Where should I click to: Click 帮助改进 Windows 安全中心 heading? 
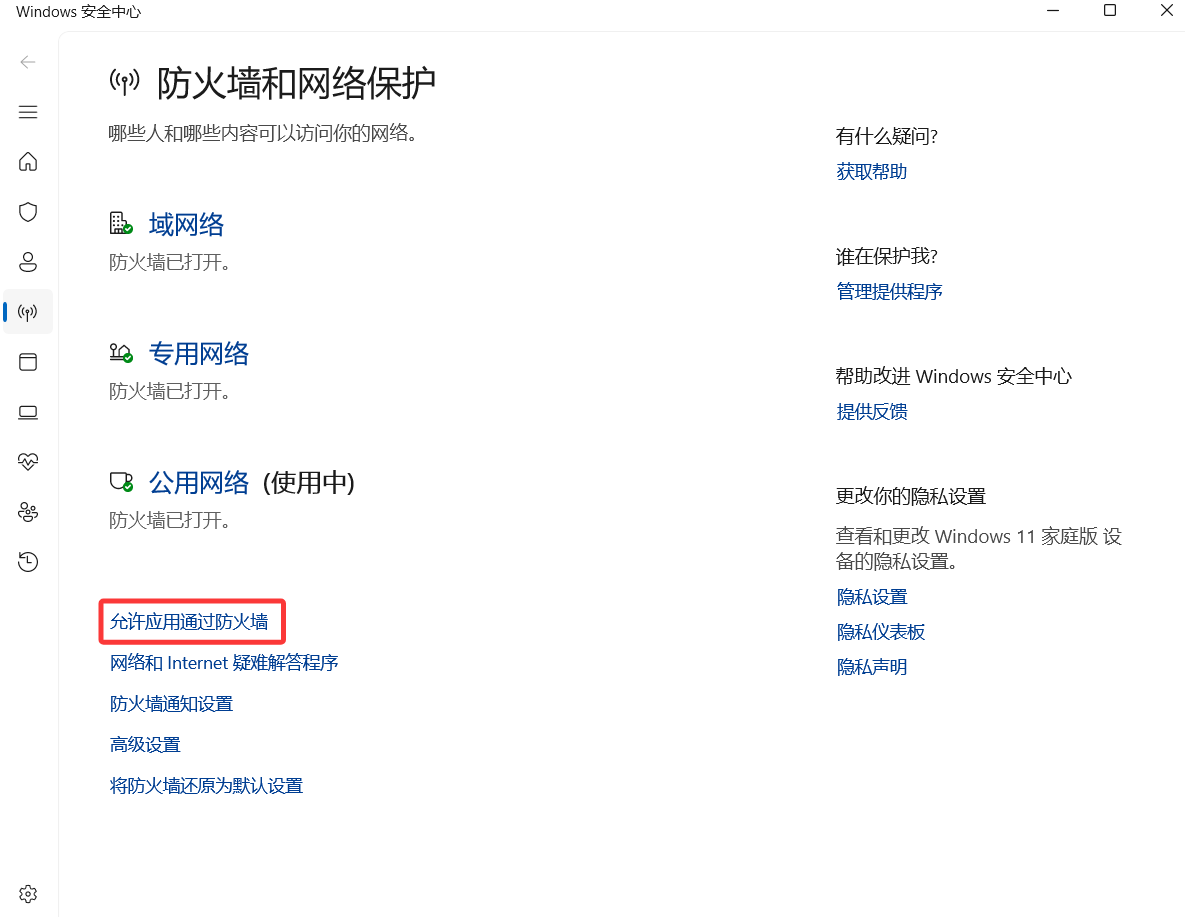(954, 376)
